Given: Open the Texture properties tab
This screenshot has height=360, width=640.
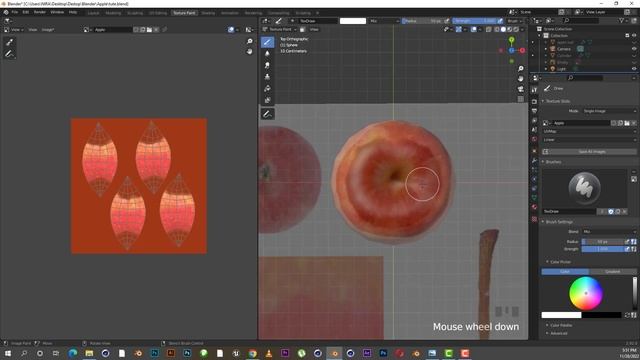Looking at the screenshot, I should coord(534,219).
